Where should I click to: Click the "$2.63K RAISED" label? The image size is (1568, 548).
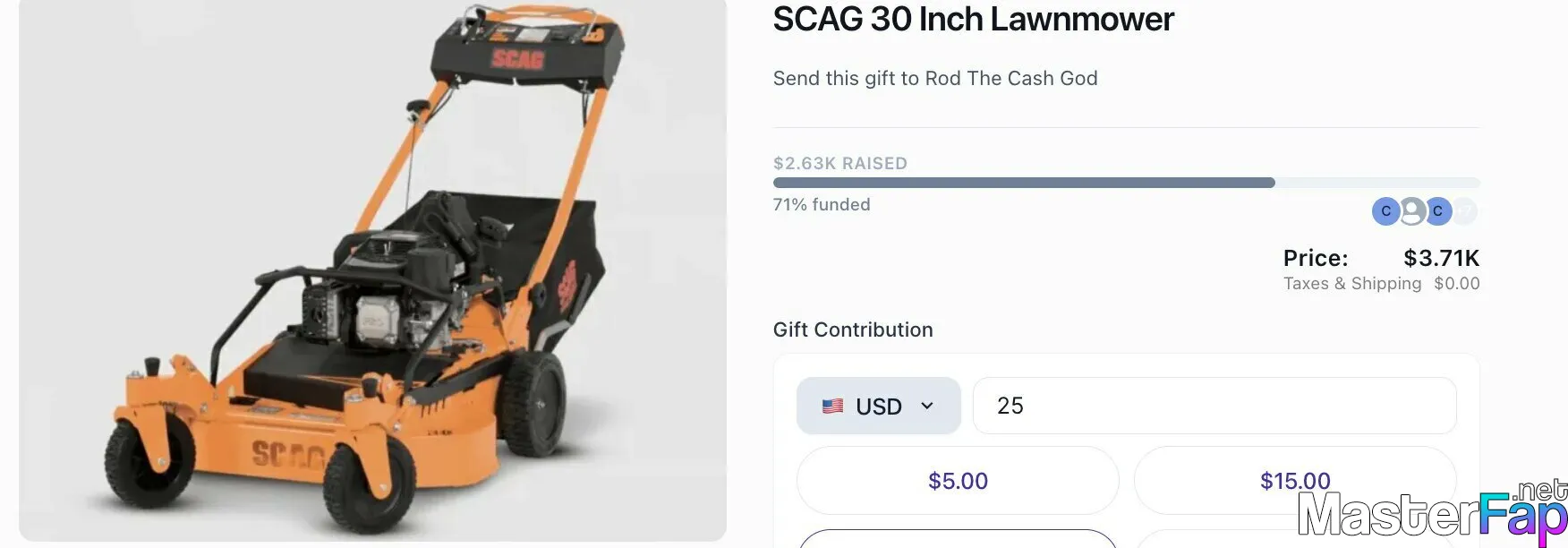pyautogui.click(x=840, y=163)
